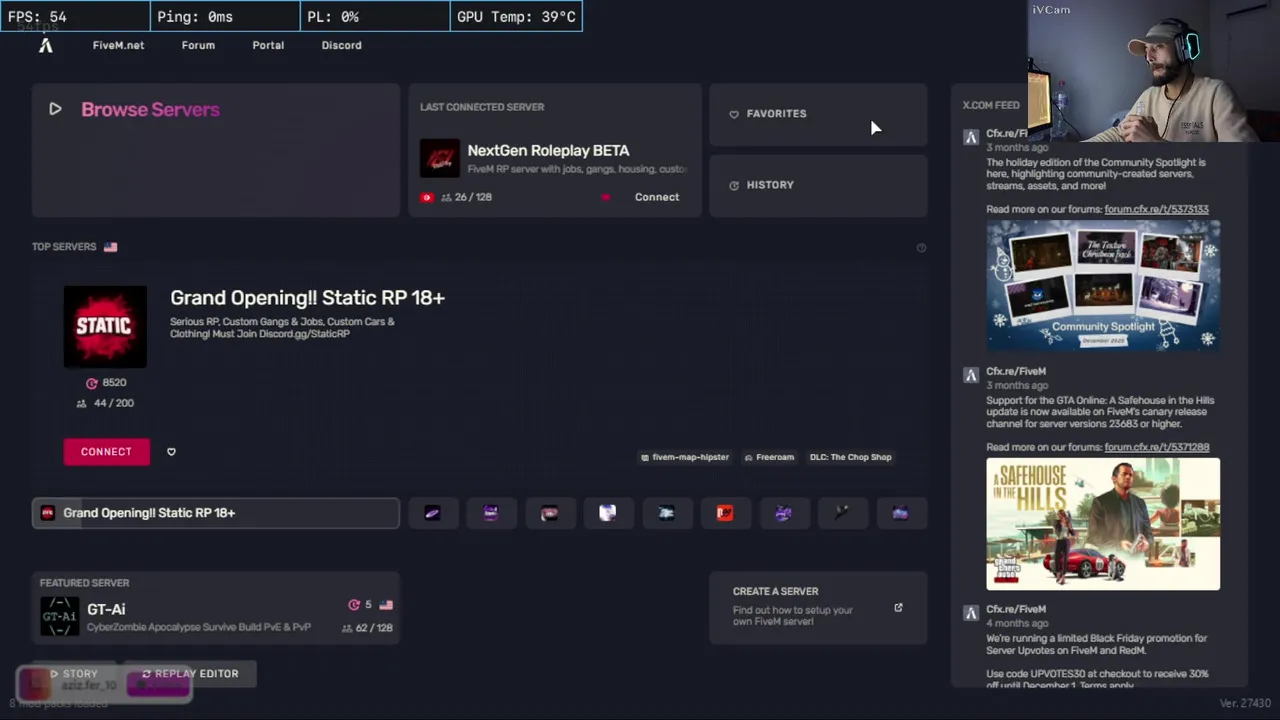Image resolution: width=1280 pixels, height=720 pixels.
Task: Open the forum.cfx.re/t/5371288 link
Action: point(1156,447)
